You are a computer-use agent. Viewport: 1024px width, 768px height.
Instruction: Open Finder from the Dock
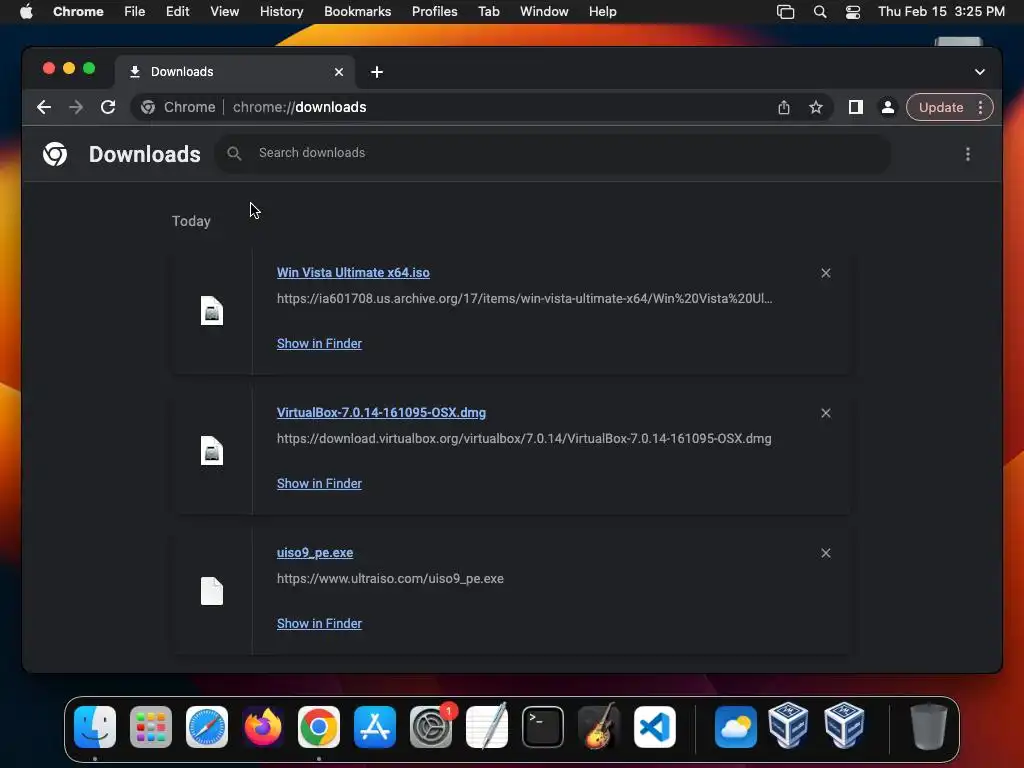point(95,727)
